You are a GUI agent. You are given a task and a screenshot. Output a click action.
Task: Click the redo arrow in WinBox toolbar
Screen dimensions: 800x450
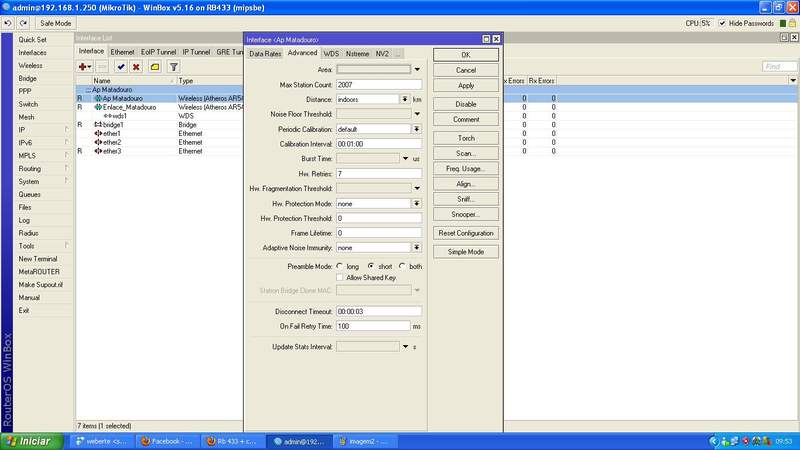pyautogui.click(x=23, y=23)
